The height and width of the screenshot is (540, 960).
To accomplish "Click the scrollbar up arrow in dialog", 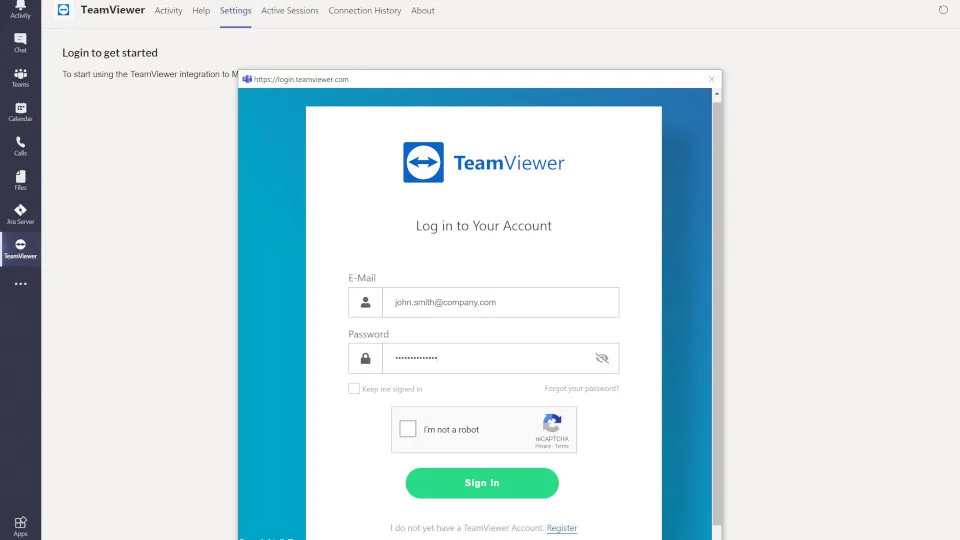I will (716, 94).
